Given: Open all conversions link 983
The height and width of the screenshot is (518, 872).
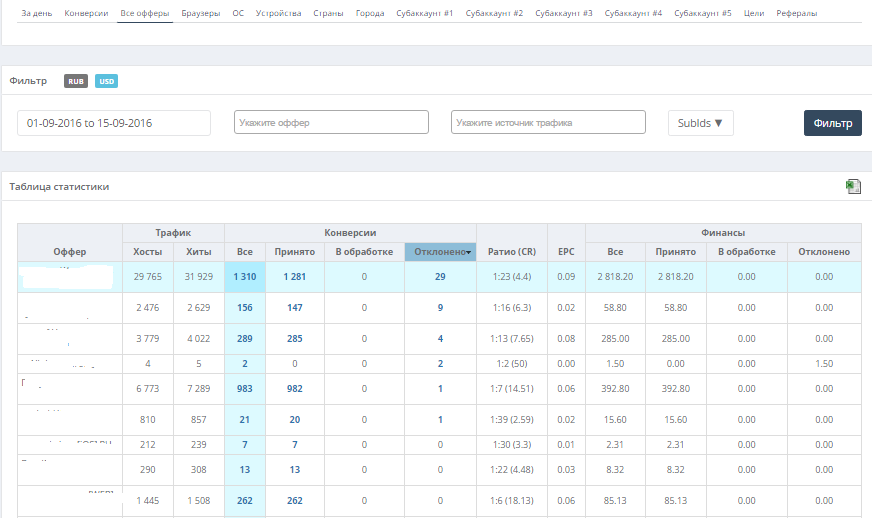Looking at the screenshot, I should tap(245, 388).
